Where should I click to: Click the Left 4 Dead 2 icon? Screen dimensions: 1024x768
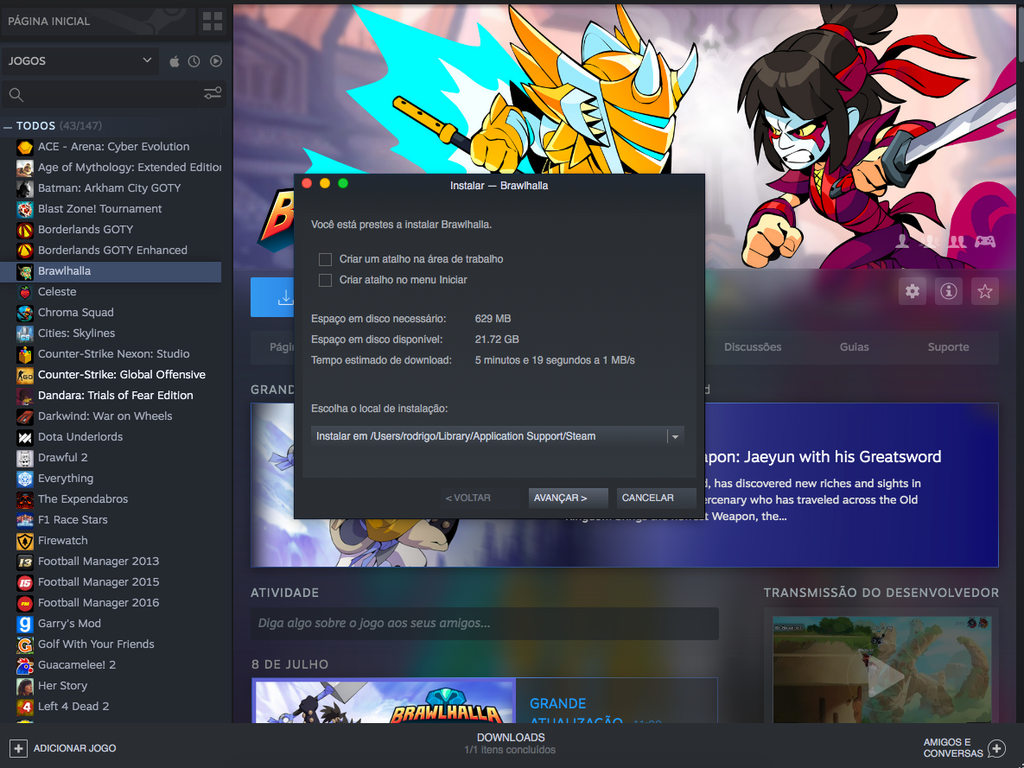tap(25, 707)
